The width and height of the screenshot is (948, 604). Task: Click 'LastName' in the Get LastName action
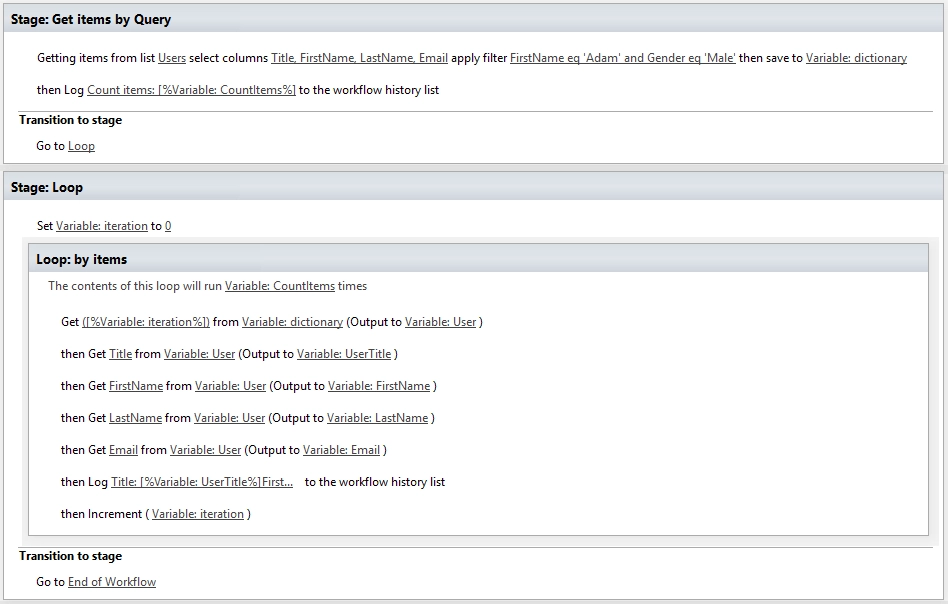click(x=135, y=418)
